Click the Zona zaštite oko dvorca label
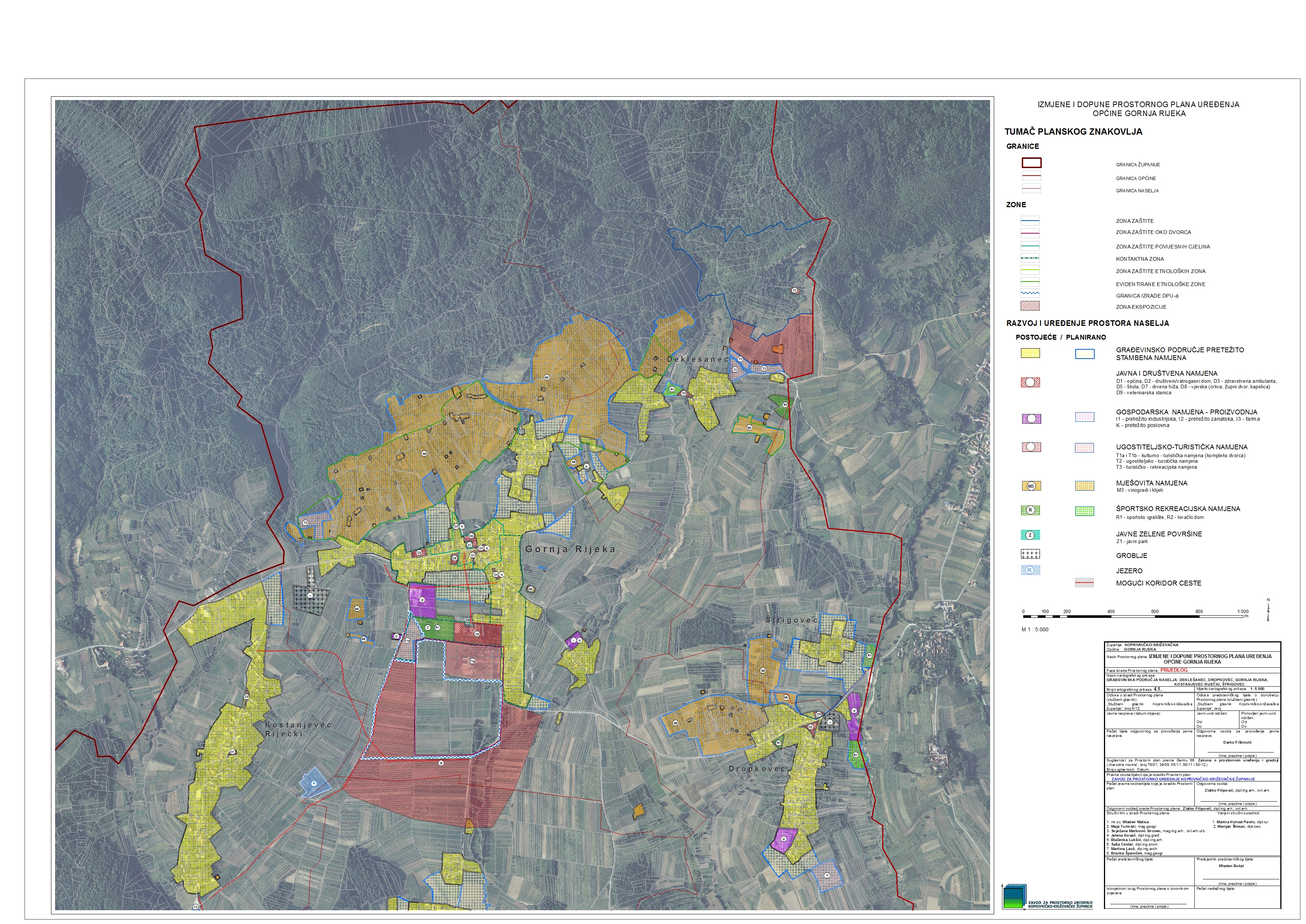The height and width of the screenshot is (924, 1306). click(x=1153, y=232)
